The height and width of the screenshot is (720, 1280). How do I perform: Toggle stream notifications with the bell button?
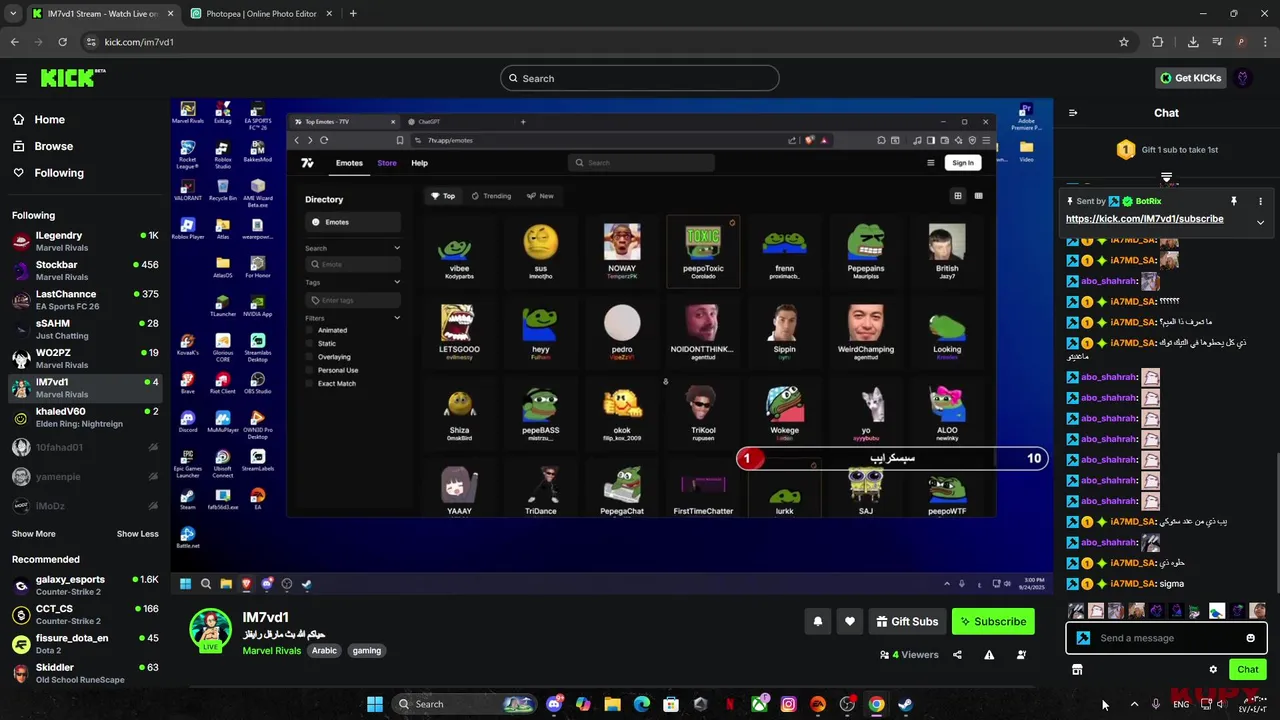(817, 621)
